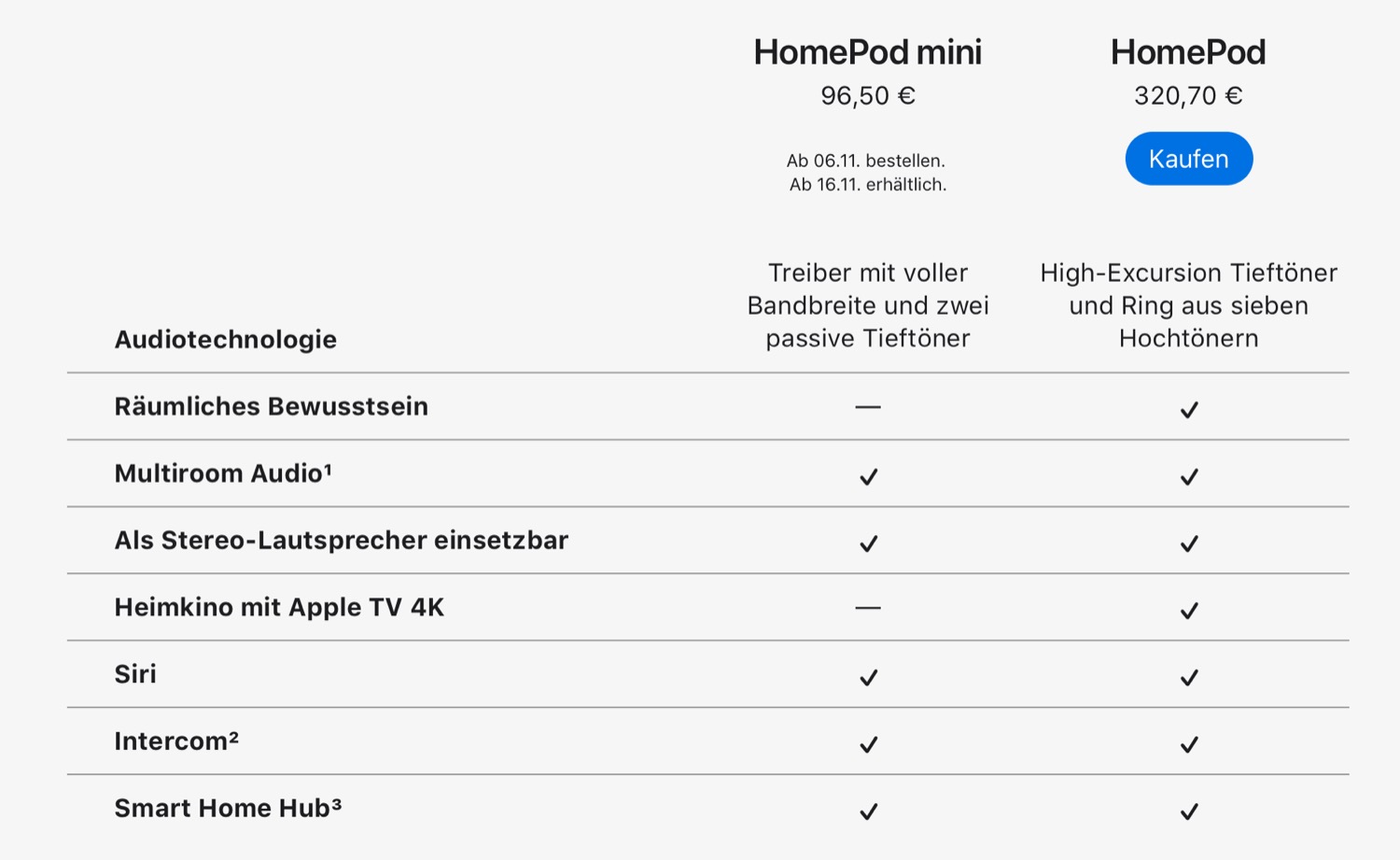This screenshot has width=1400, height=860.
Task: Click the Audiotechnologie row label
Action: [x=225, y=339]
